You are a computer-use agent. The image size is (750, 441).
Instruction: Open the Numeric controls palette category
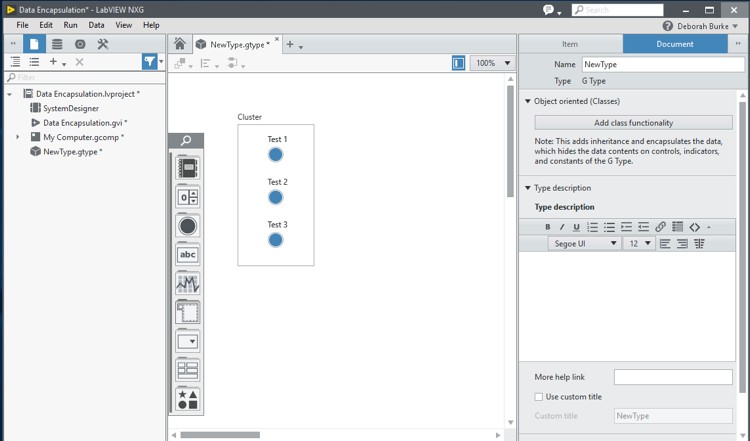187,197
